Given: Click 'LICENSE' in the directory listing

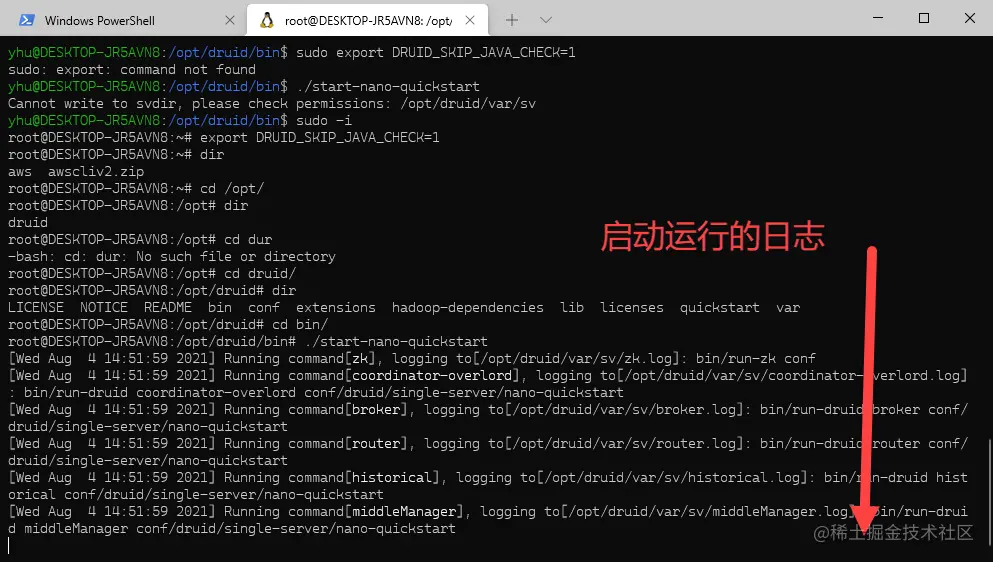Looking at the screenshot, I should point(35,308).
